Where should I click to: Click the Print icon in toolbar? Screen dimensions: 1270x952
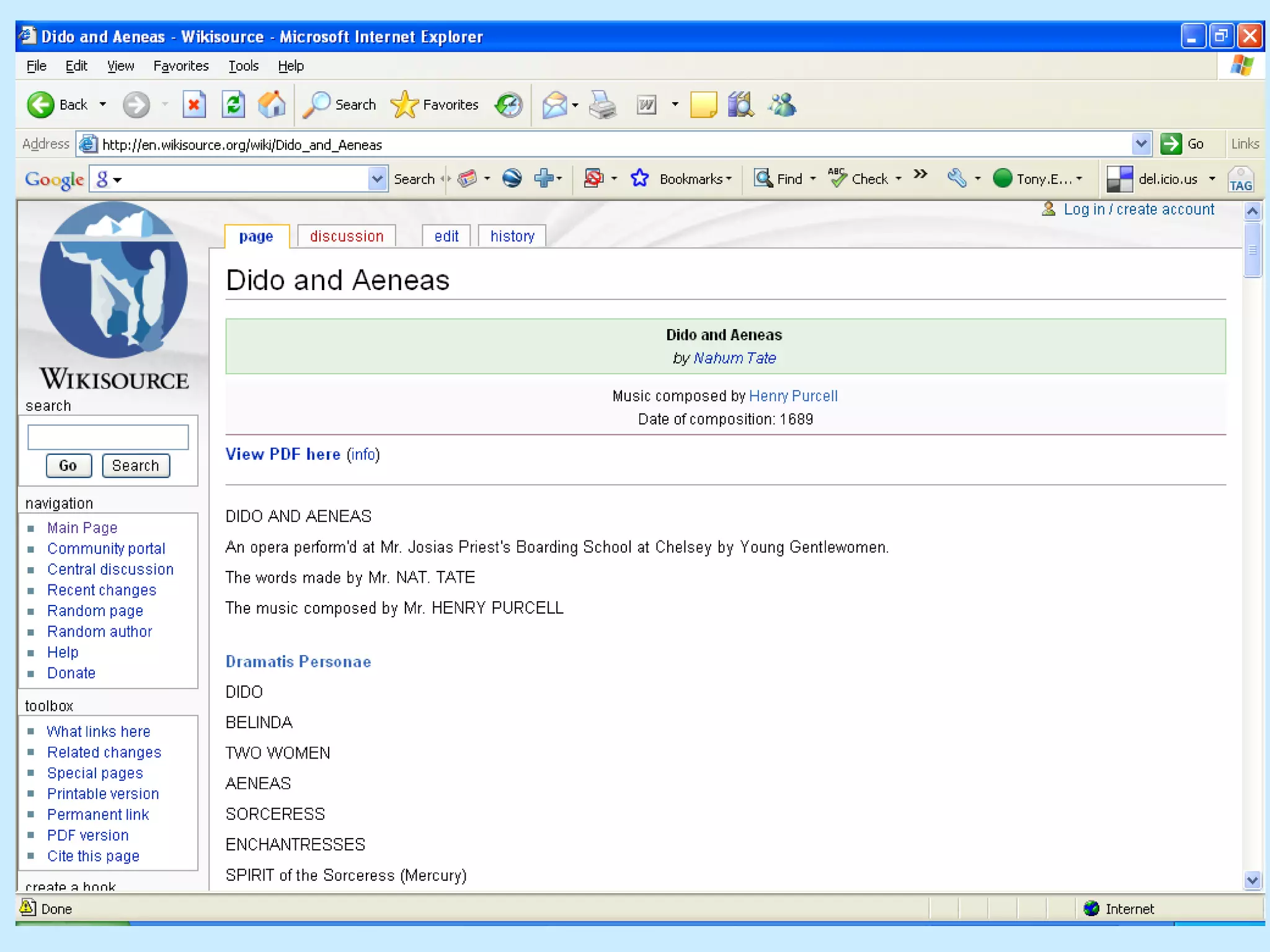point(602,105)
